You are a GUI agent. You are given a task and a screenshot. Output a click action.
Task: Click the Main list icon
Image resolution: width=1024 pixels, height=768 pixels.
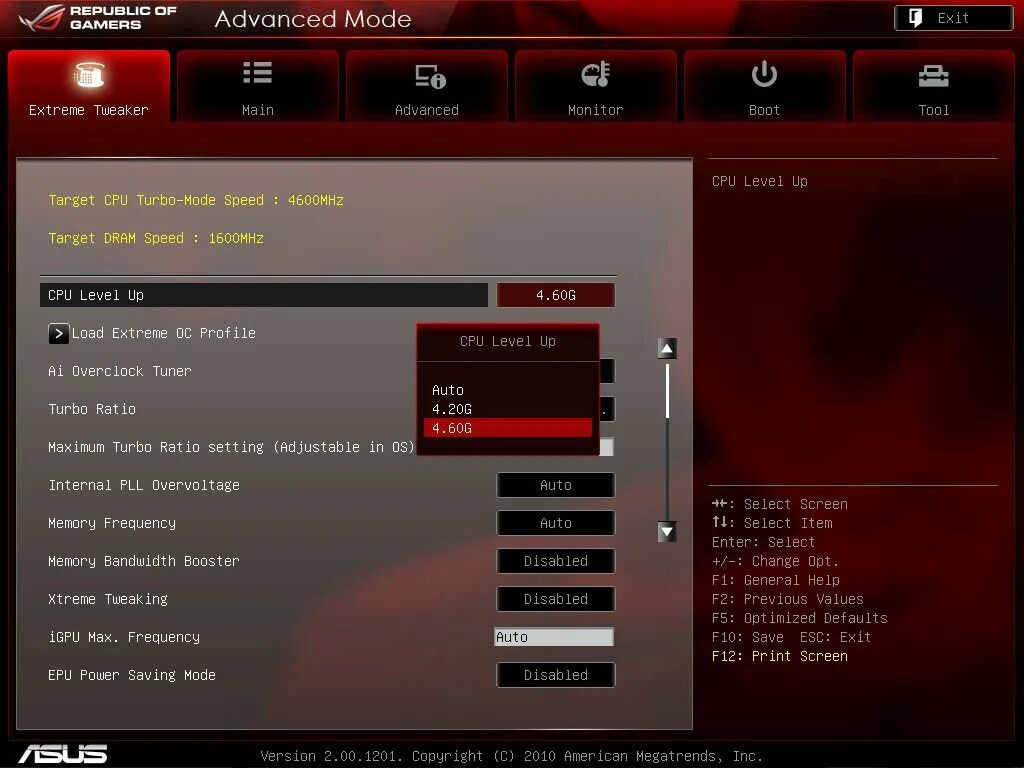click(x=257, y=72)
